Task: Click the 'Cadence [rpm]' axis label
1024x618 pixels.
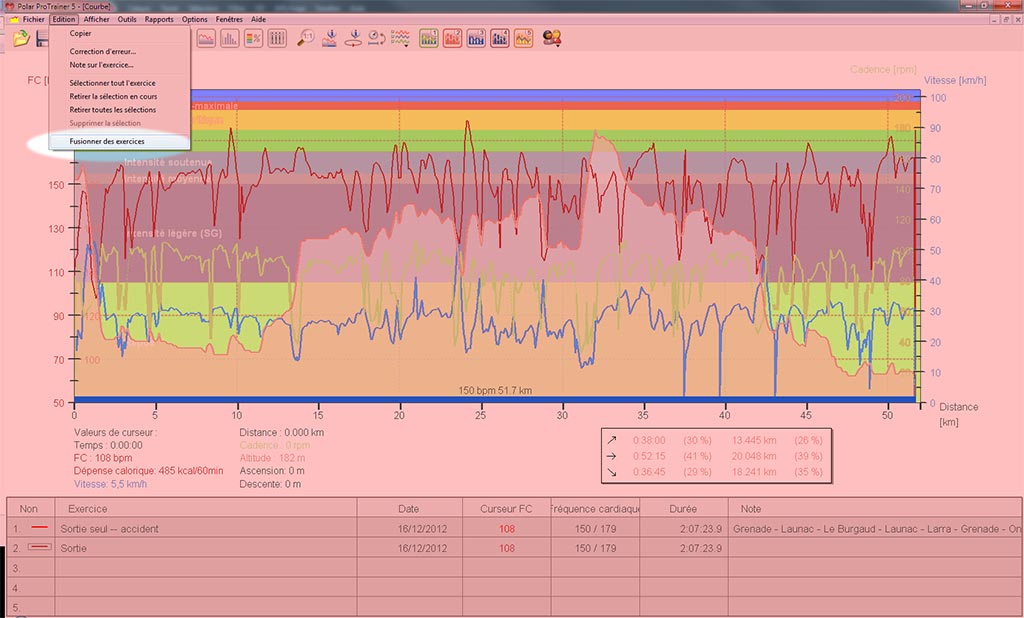Action: click(x=883, y=69)
